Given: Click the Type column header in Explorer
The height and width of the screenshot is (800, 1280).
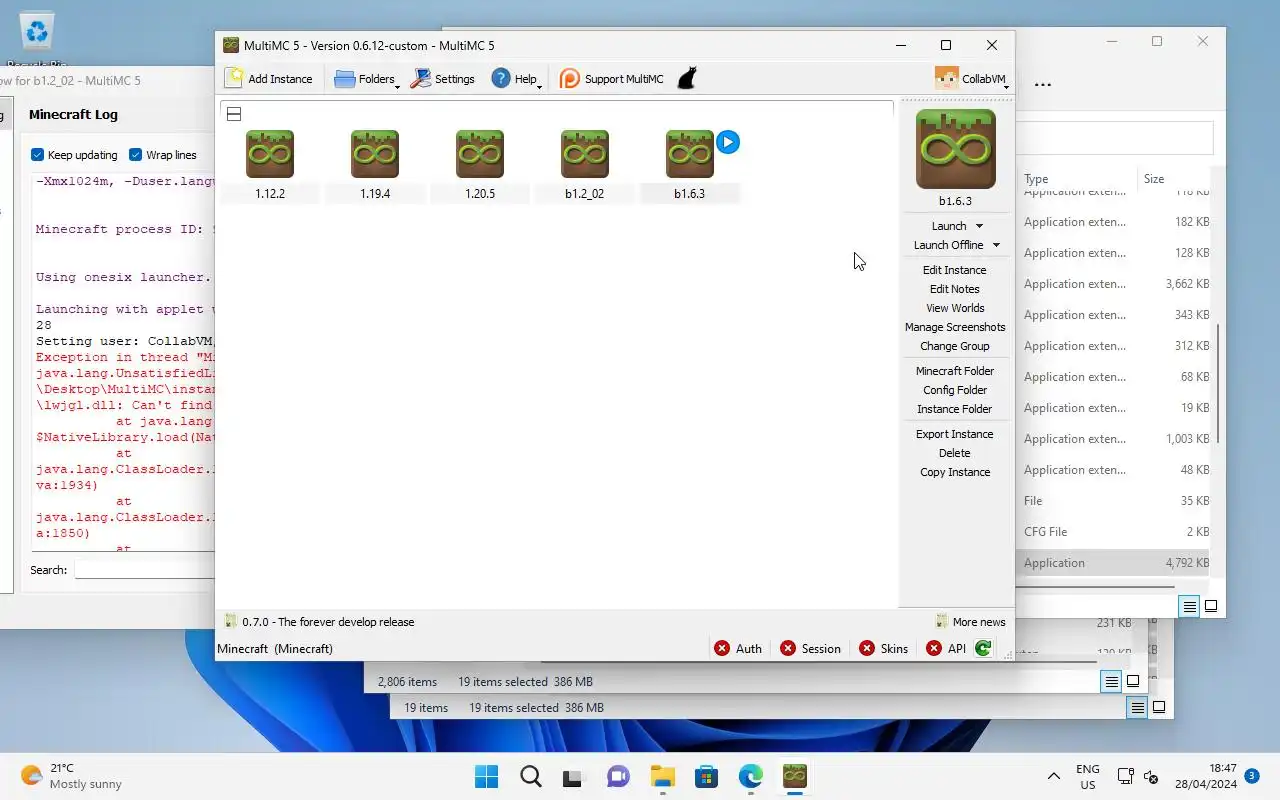Looking at the screenshot, I should point(1036,179).
